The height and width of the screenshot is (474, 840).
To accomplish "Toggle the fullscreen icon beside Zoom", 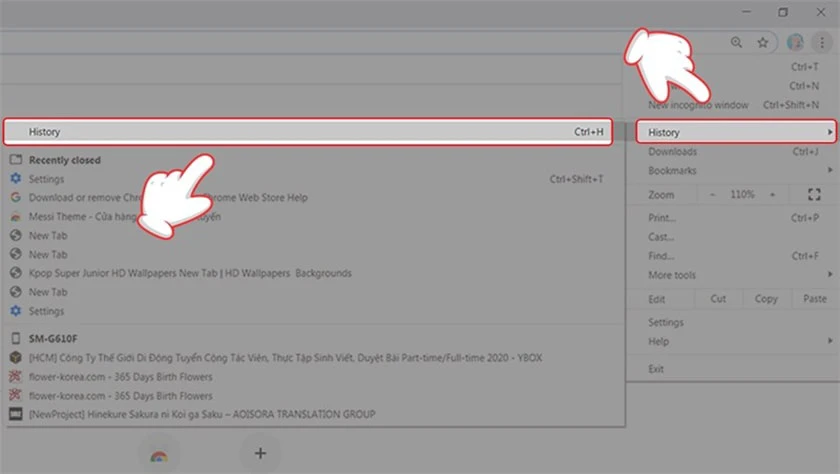I will click(814, 194).
